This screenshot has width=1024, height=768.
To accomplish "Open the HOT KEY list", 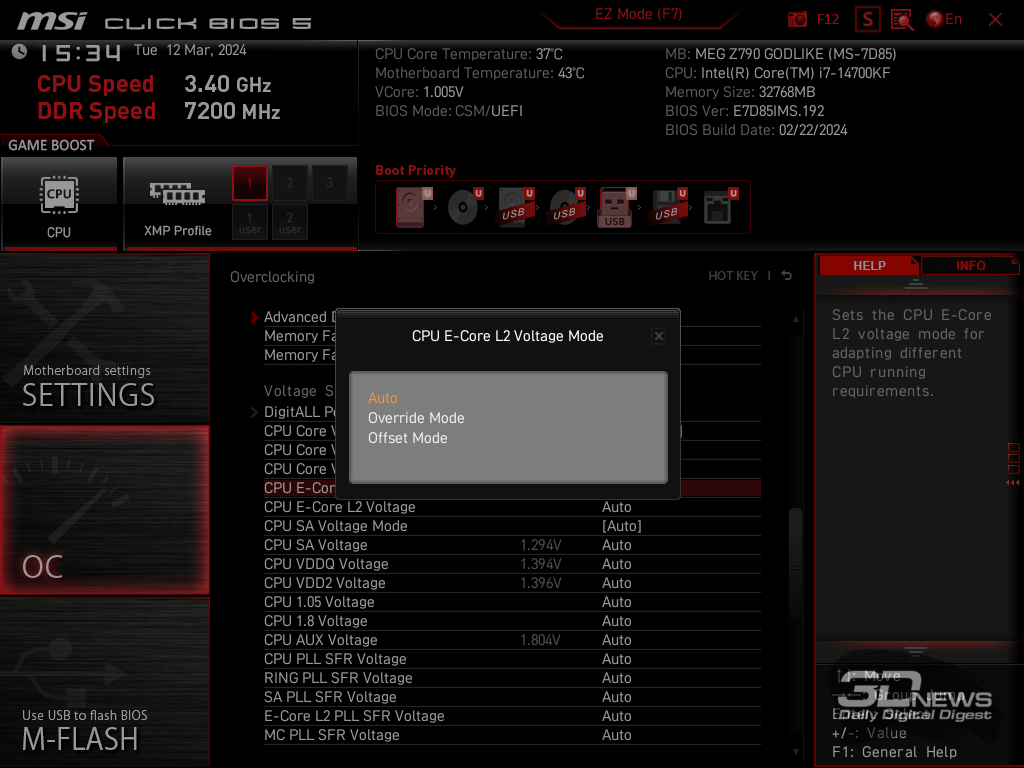I will 733,276.
